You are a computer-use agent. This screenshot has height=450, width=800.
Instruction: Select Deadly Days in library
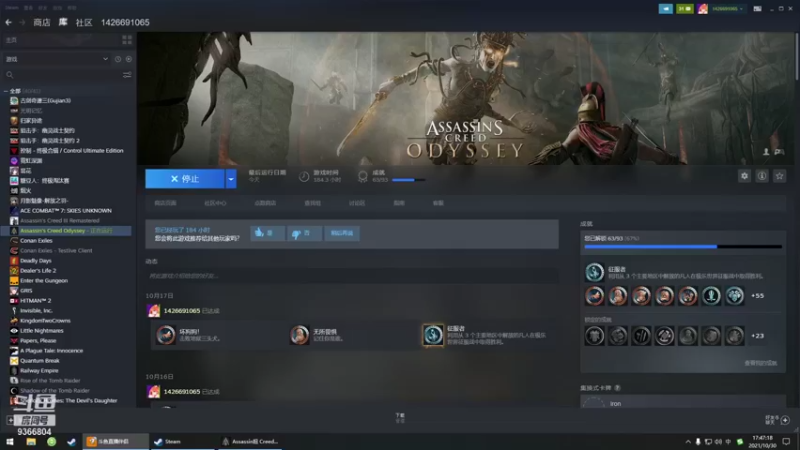coord(36,261)
